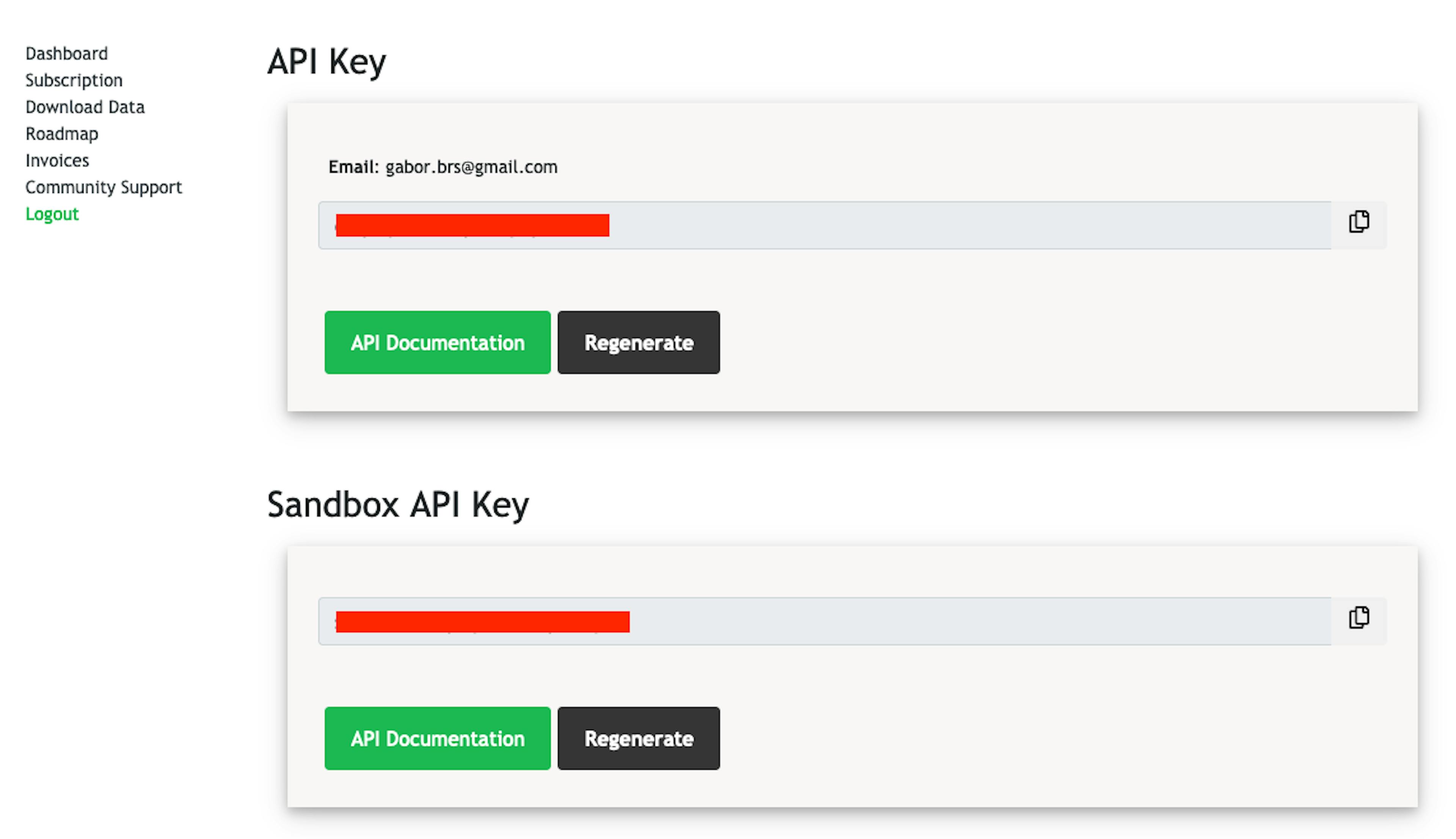Image resolution: width=1456 pixels, height=839 pixels.
Task: Open API Documentation for the Sandbox key
Action: click(x=437, y=739)
